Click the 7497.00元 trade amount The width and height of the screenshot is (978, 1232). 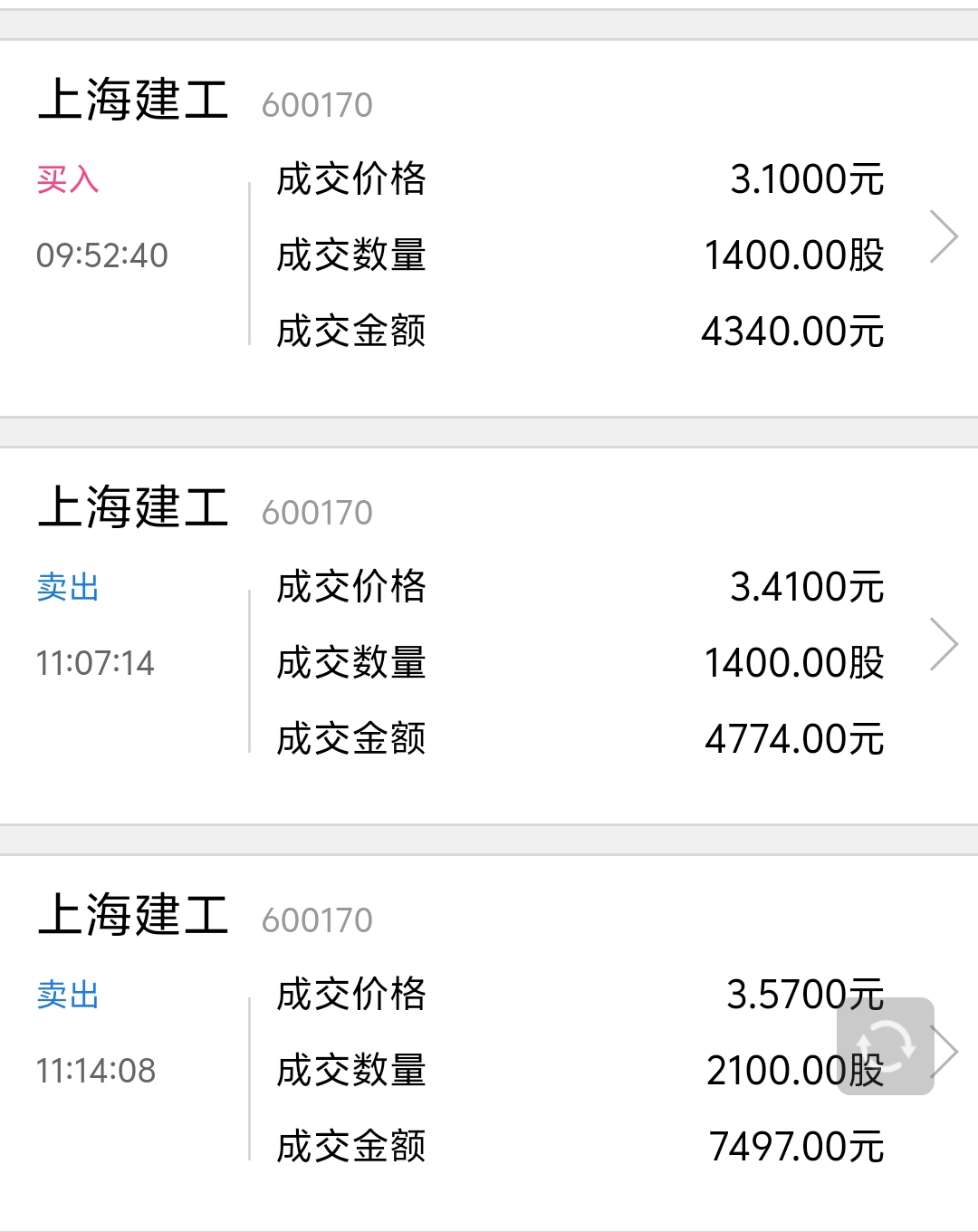[x=797, y=1147]
